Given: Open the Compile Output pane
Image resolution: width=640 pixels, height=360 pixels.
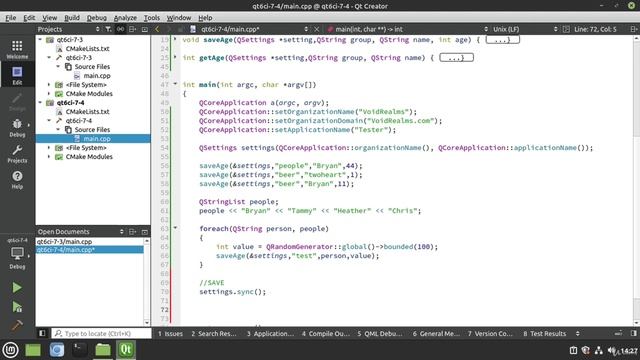Looking at the screenshot, I should click(325, 333).
